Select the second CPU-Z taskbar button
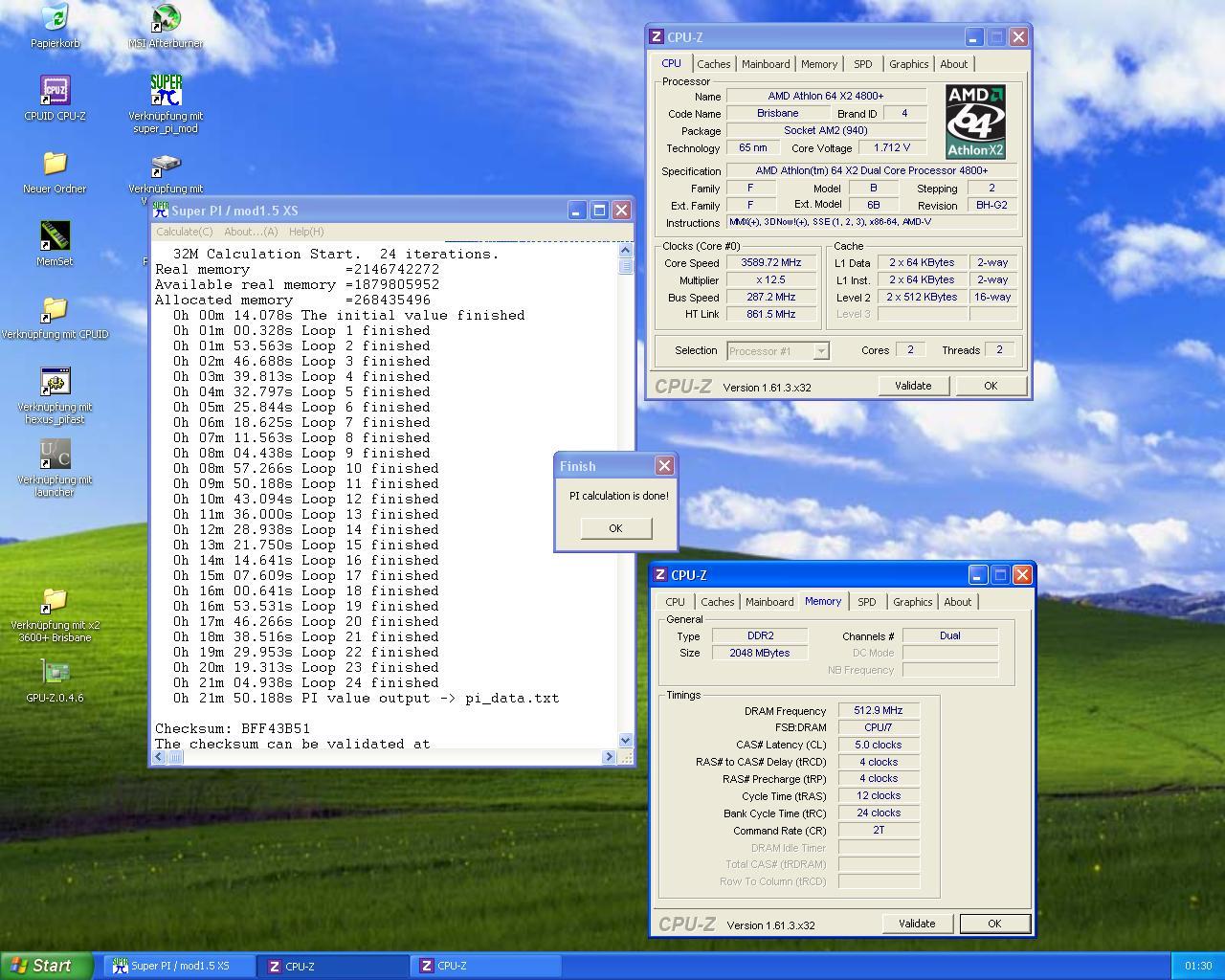 [x=488, y=966]
